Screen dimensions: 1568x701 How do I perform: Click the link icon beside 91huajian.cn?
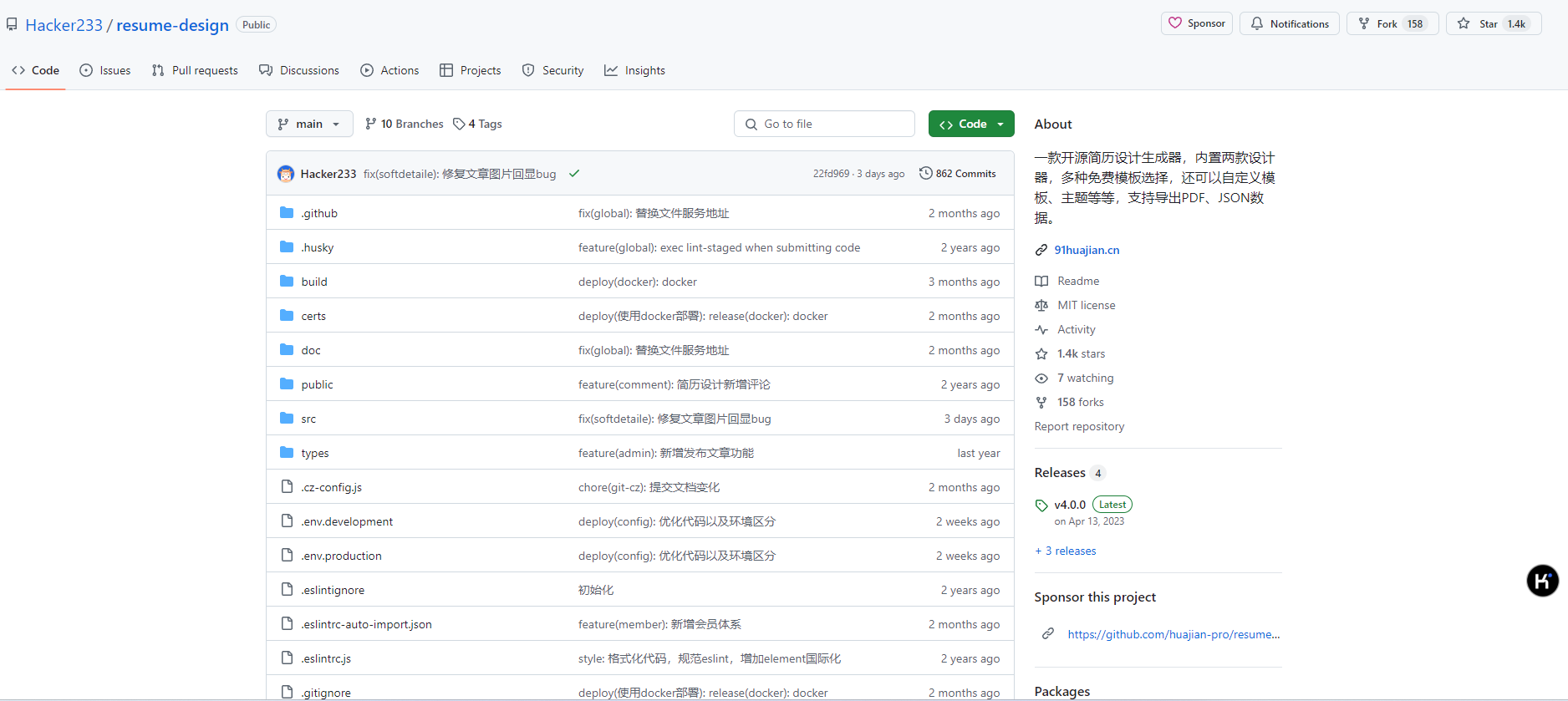(1041, 250)
